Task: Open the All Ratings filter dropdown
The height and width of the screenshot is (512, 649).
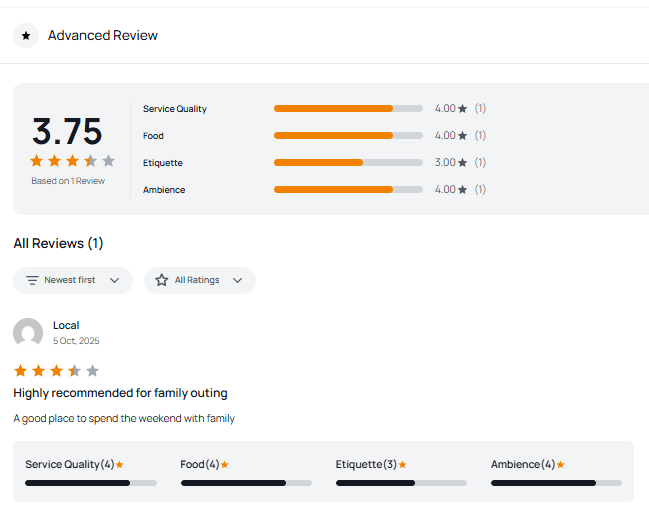Action: (x=199, y=281)
